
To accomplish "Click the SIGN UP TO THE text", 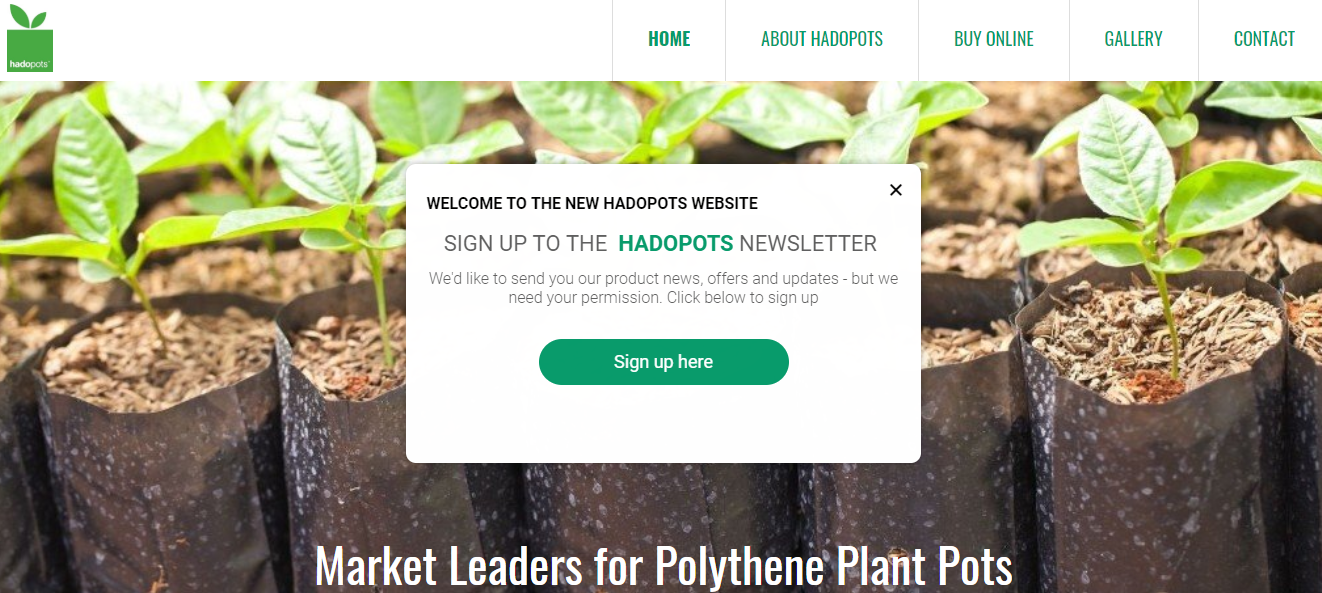I will point(526,243).
